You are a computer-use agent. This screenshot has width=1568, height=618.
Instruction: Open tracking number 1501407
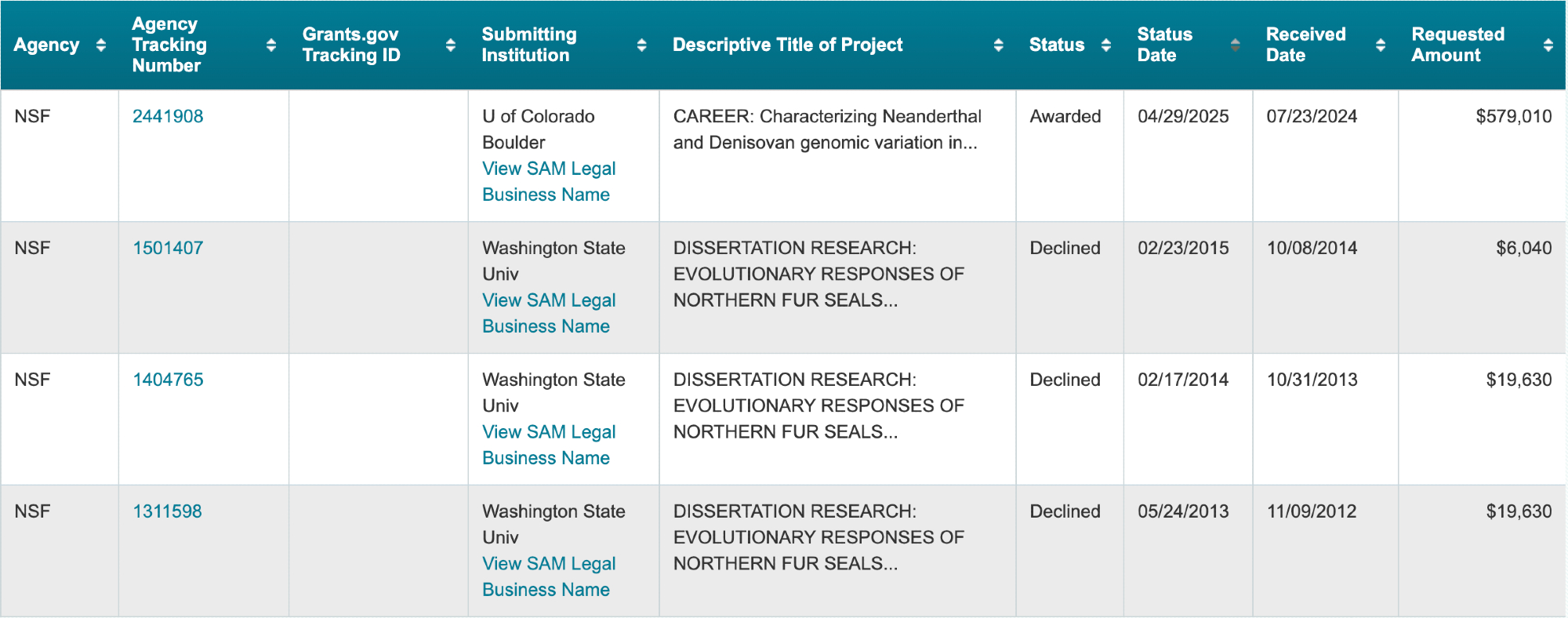(x=168, y=249)
